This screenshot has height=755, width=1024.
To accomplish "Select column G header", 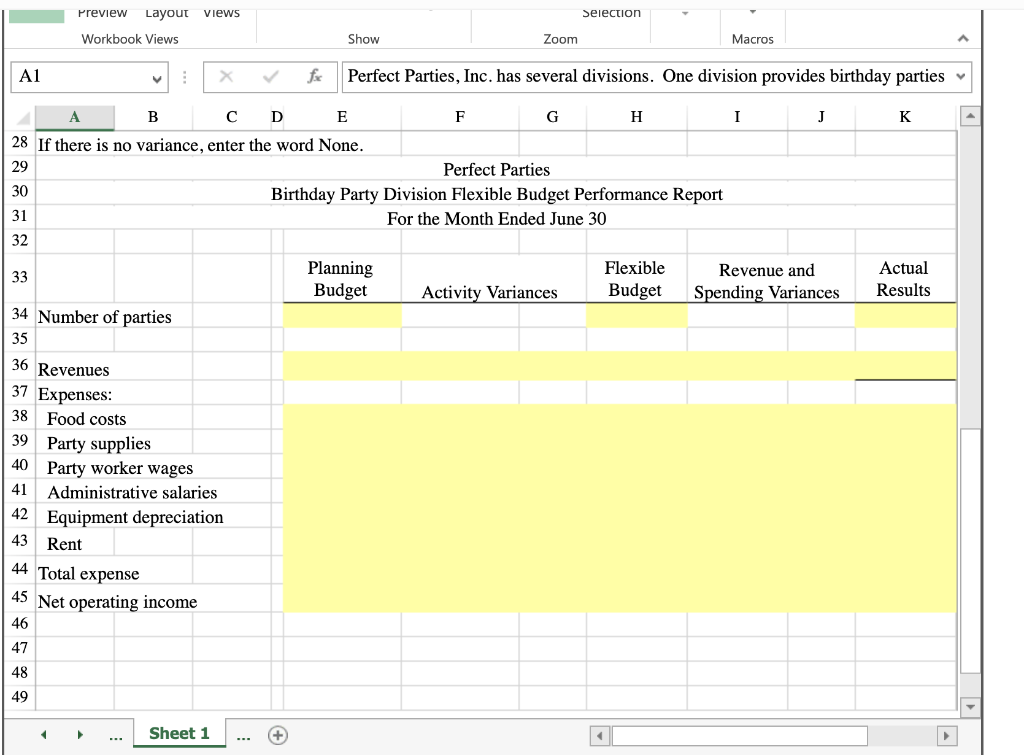I will click(x=552, y=117).
